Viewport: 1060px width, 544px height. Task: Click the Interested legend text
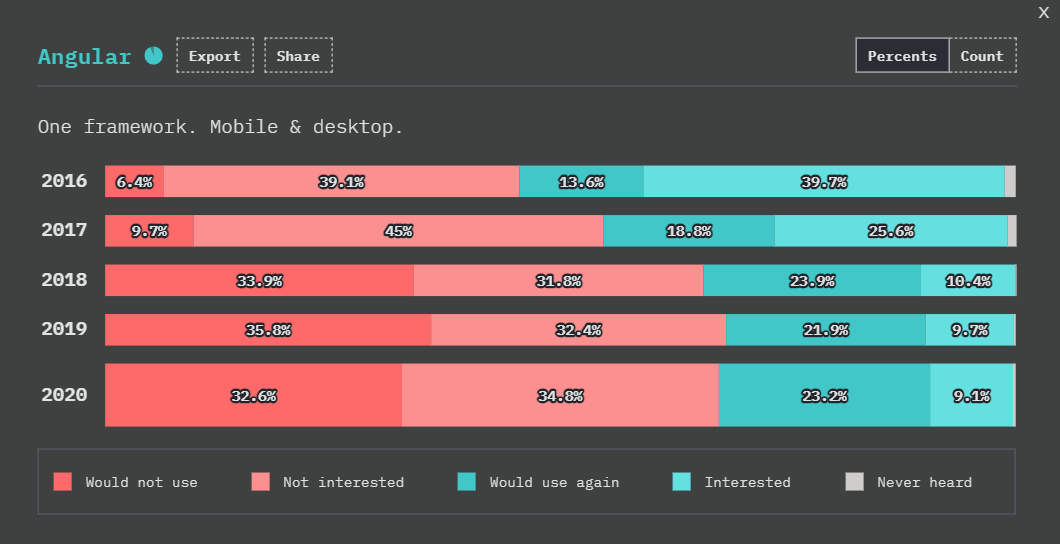tap(747, 483)
